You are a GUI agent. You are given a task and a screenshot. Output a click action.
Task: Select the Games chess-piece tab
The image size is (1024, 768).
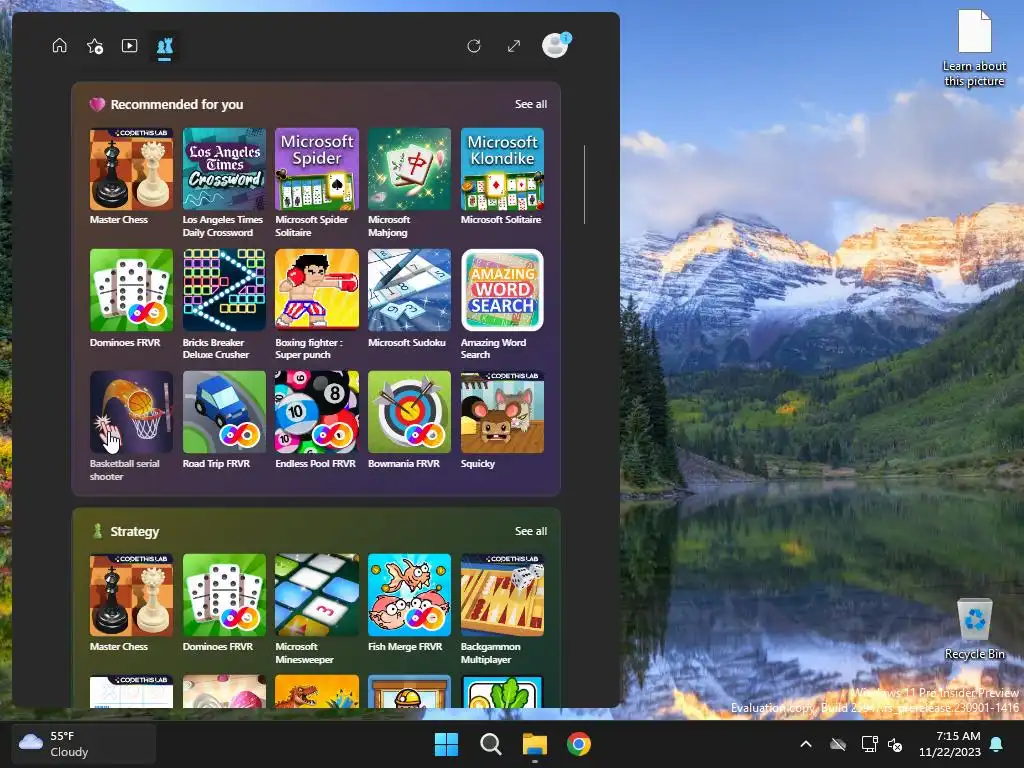[165, 46]
